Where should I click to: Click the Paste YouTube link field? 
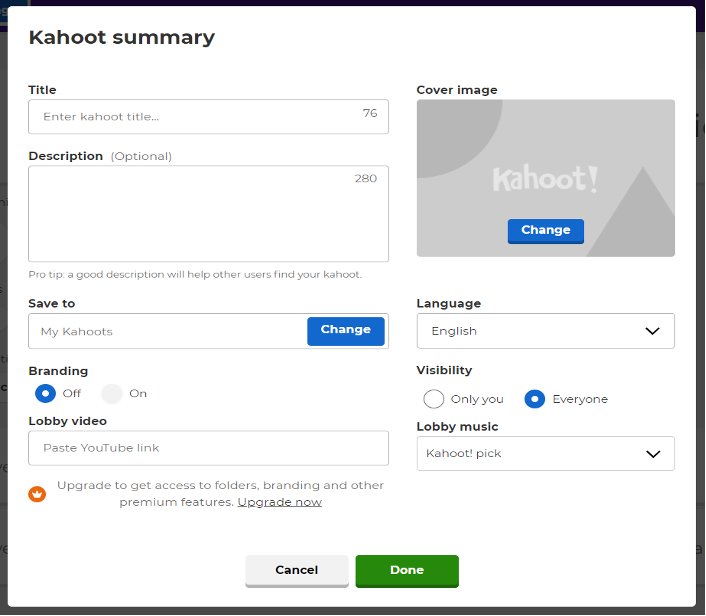pyautogui.click(x=208, y=448)
